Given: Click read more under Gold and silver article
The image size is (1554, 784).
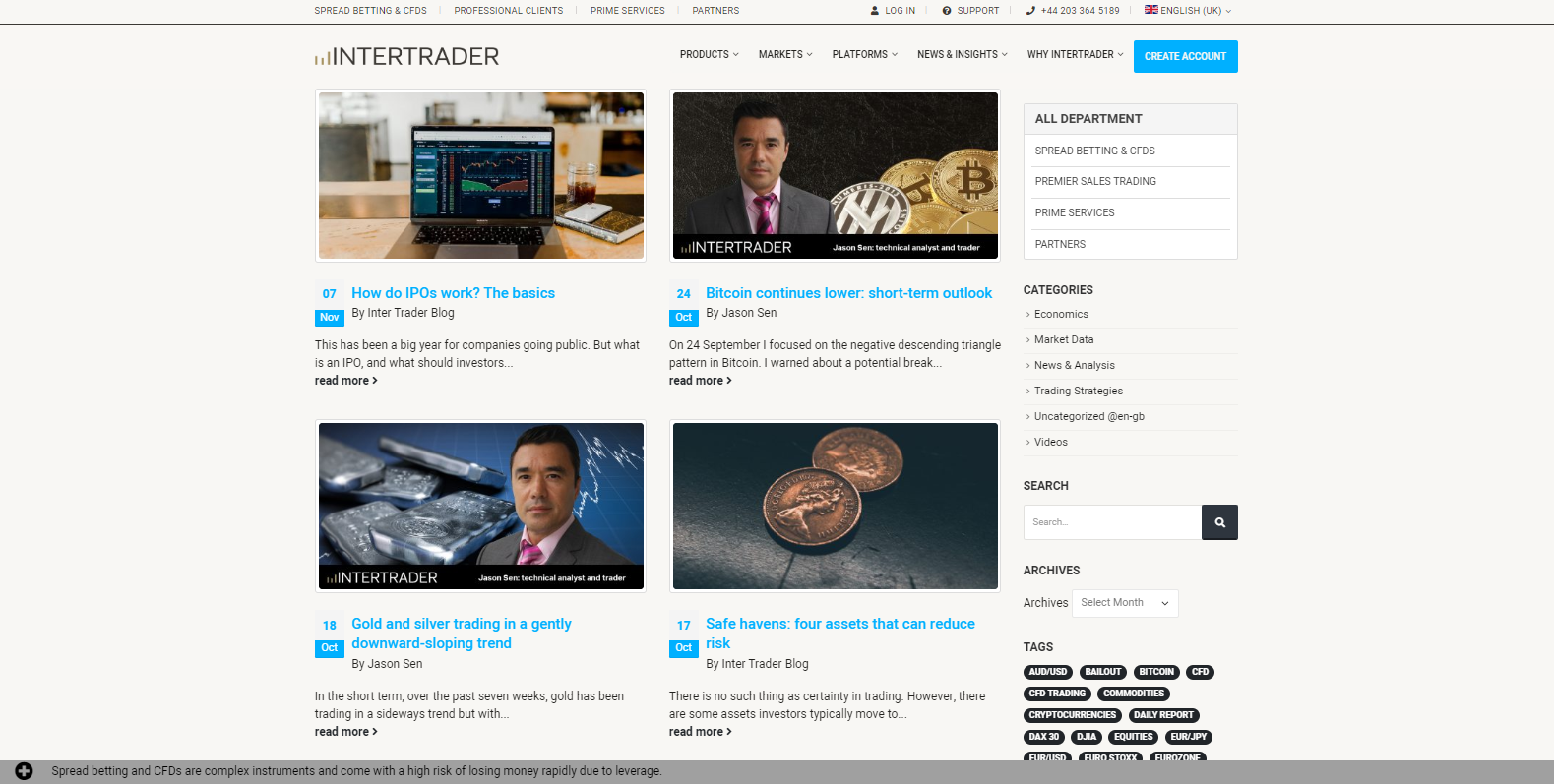Looking at the screenshot, I should pos(345,732).
